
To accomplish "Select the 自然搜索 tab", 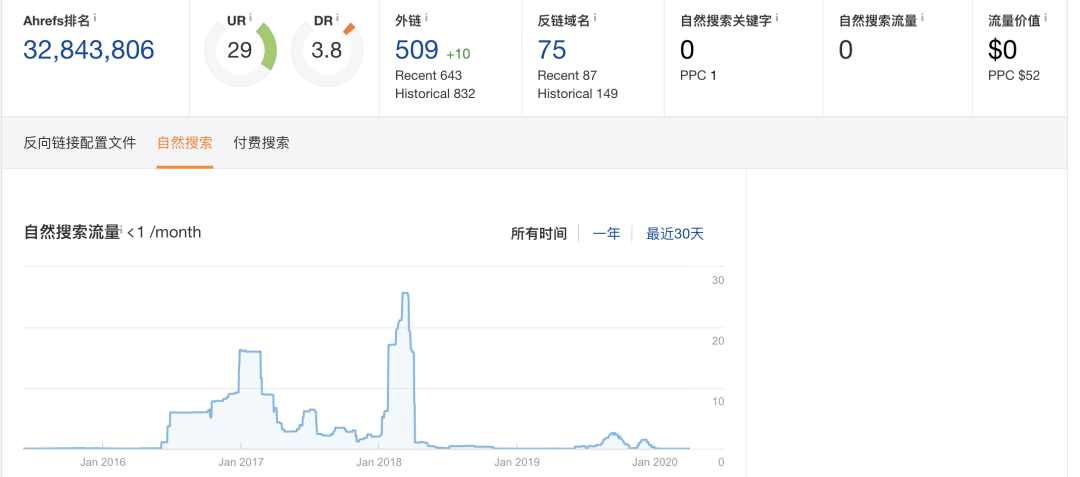I will 184,143.
